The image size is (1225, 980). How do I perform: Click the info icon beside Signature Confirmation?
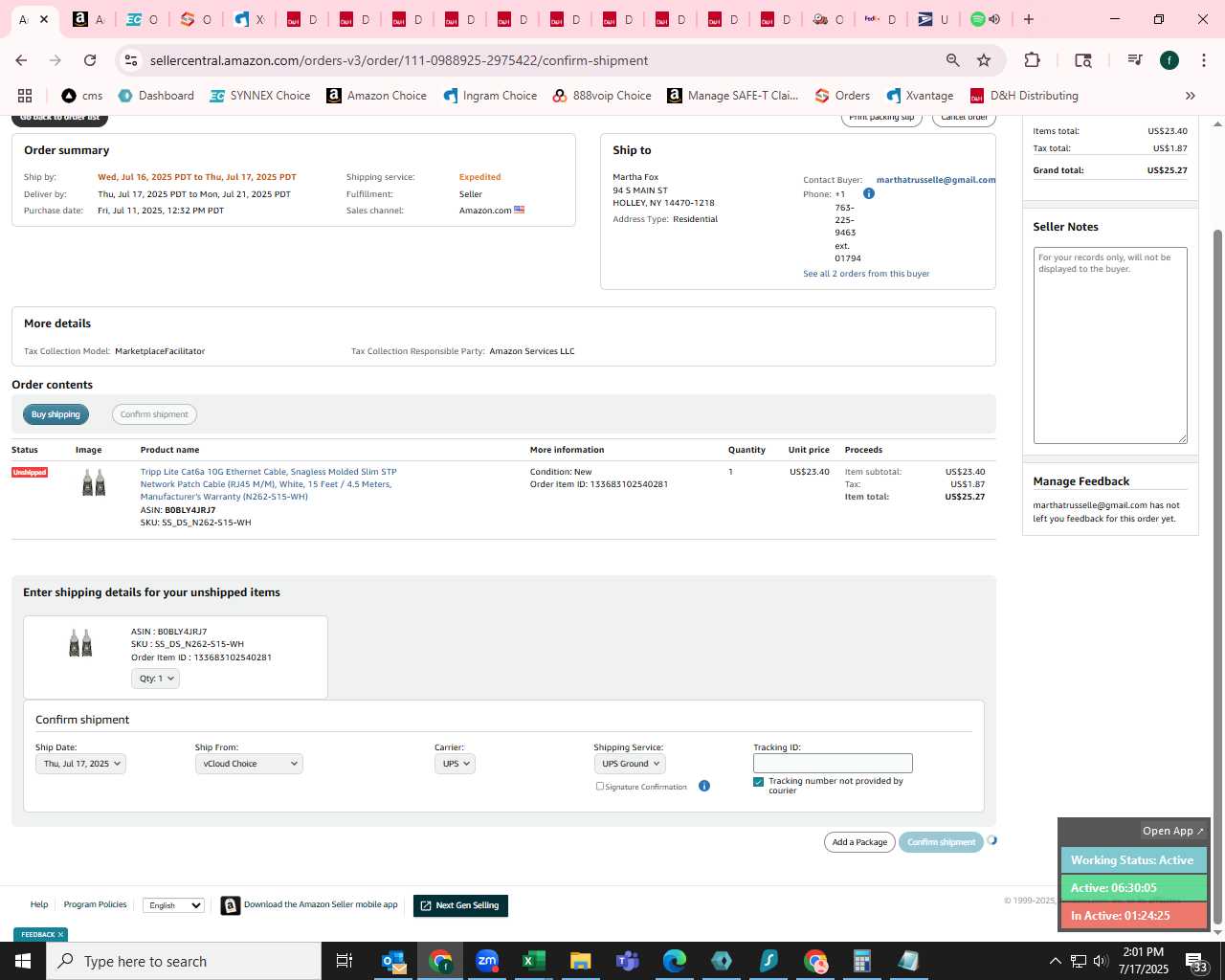704,786
